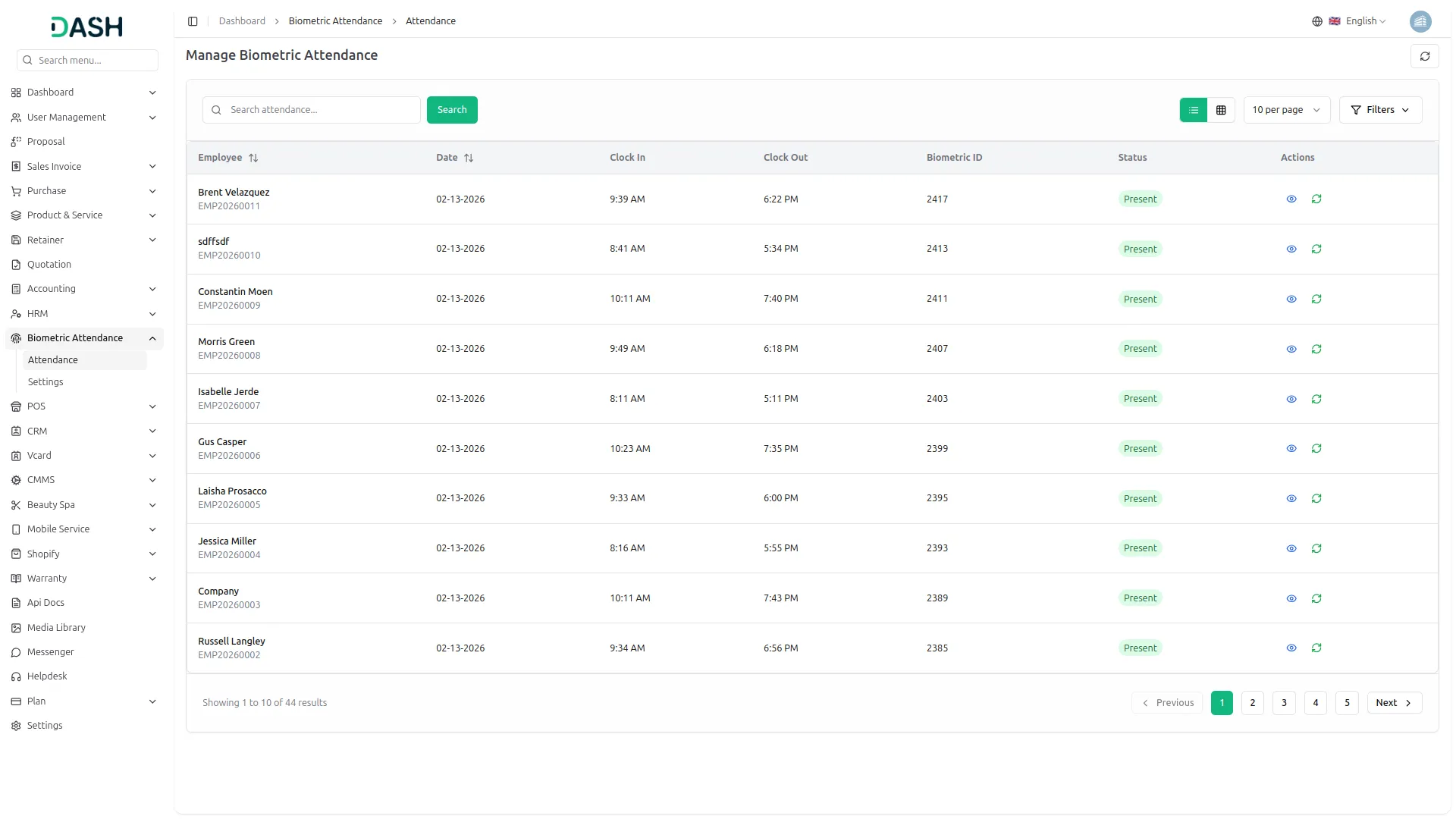Open Api Docs menu item
The height and width of the screenshot is (819, 1456).
(x=83, y=603)
